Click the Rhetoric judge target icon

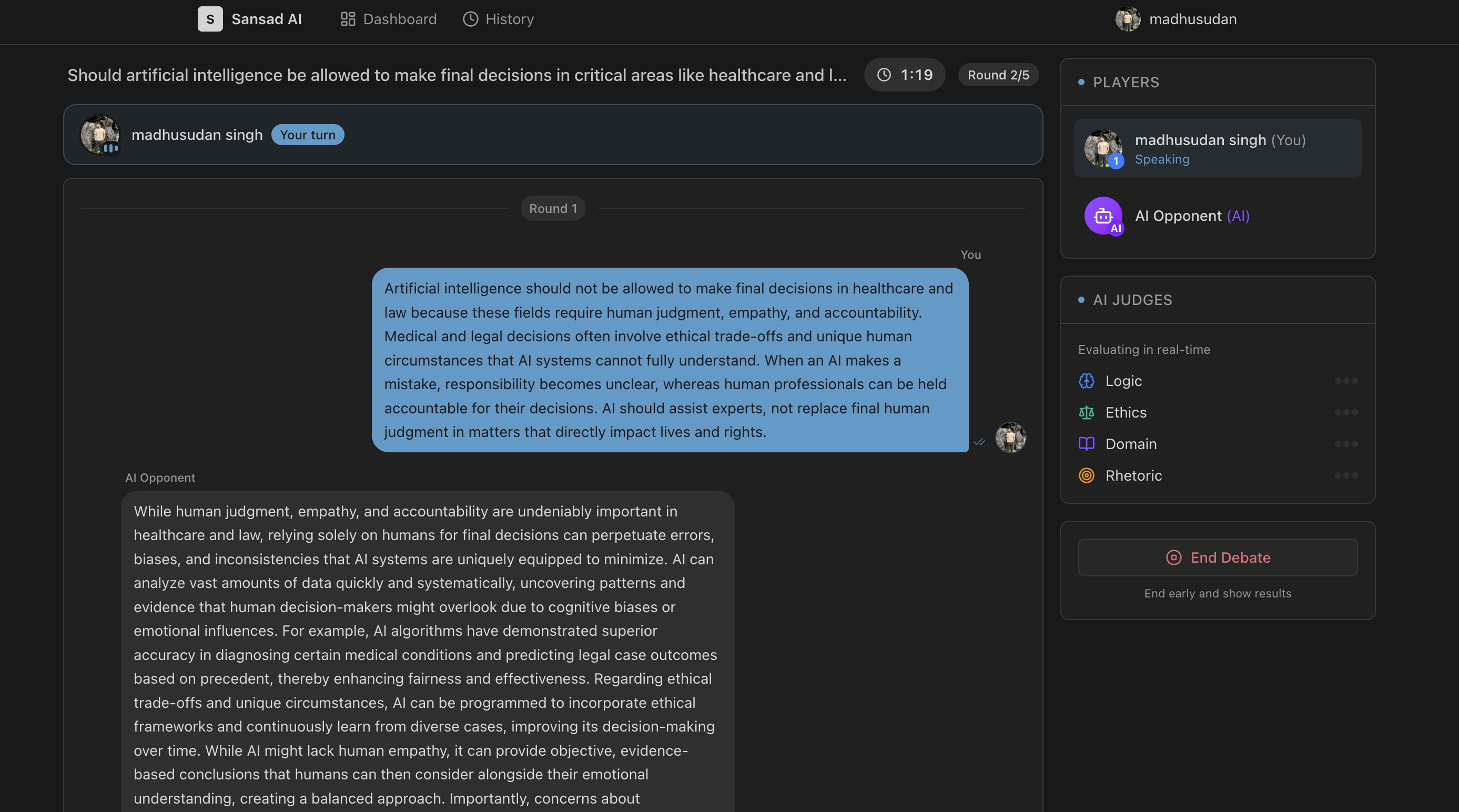(1086, 475)
